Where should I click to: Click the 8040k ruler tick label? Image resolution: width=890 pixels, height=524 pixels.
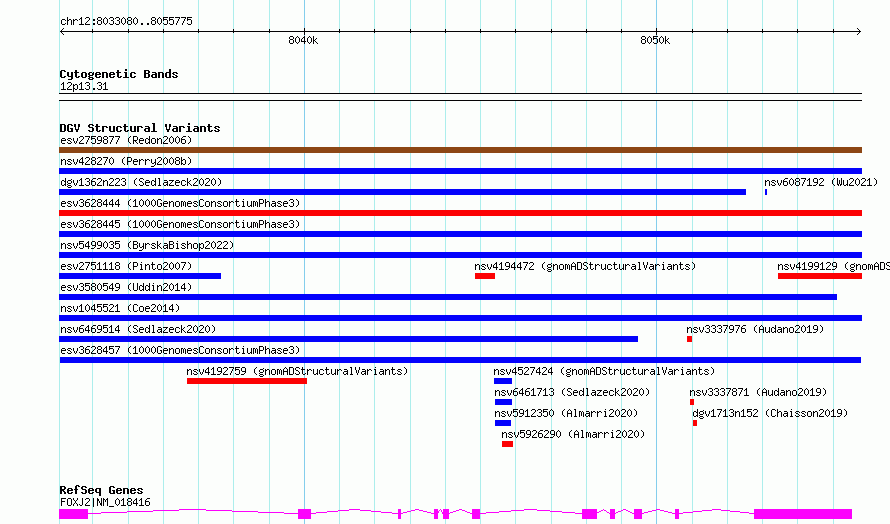tap(303, 40)
